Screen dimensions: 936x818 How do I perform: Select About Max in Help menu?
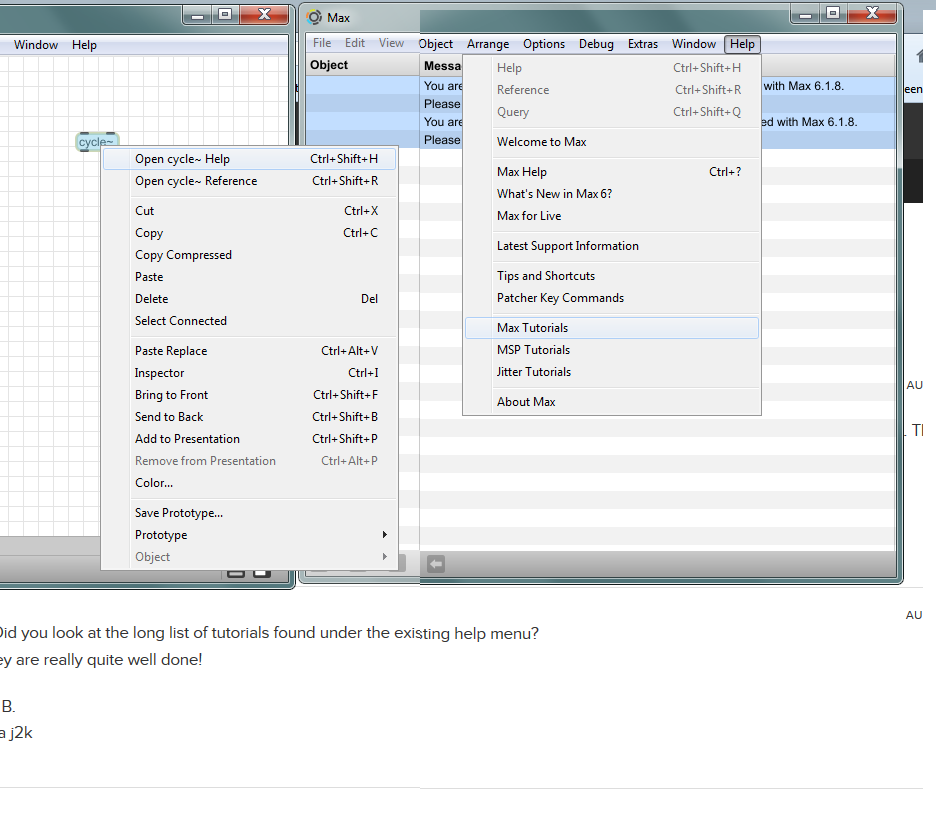526,402
